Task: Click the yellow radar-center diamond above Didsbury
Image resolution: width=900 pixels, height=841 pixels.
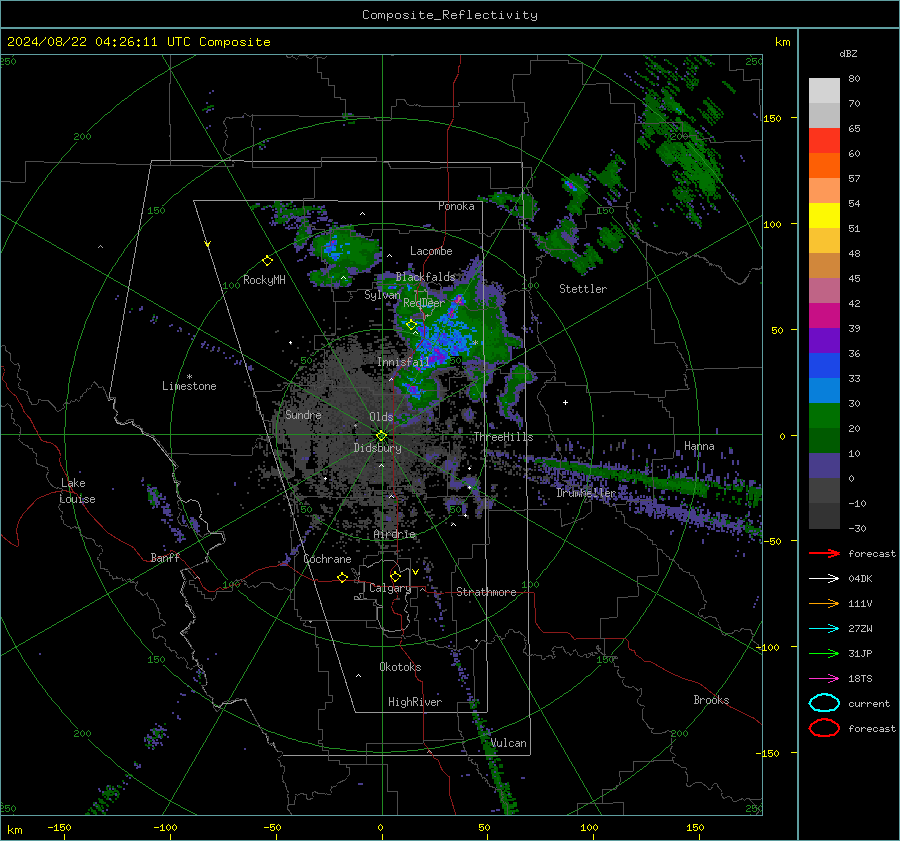Action: coord(381,436)
